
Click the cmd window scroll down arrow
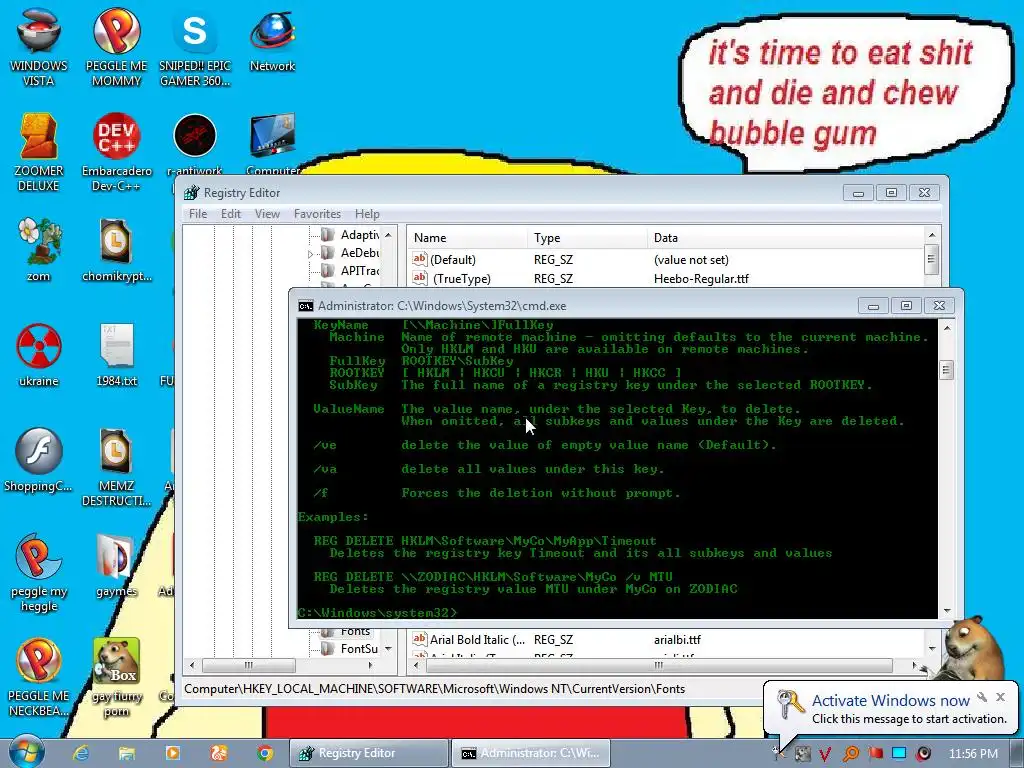tap(947, 611)
